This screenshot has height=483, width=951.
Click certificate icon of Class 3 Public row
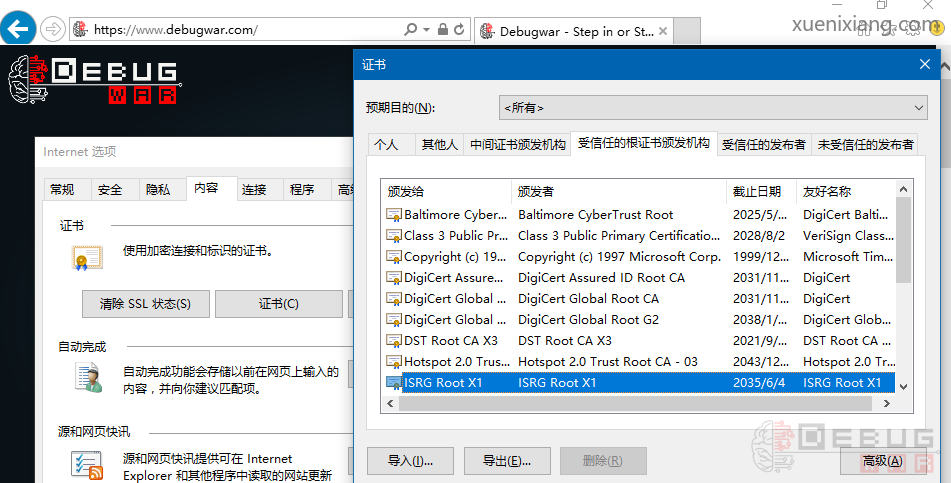[x=394, y=235]
